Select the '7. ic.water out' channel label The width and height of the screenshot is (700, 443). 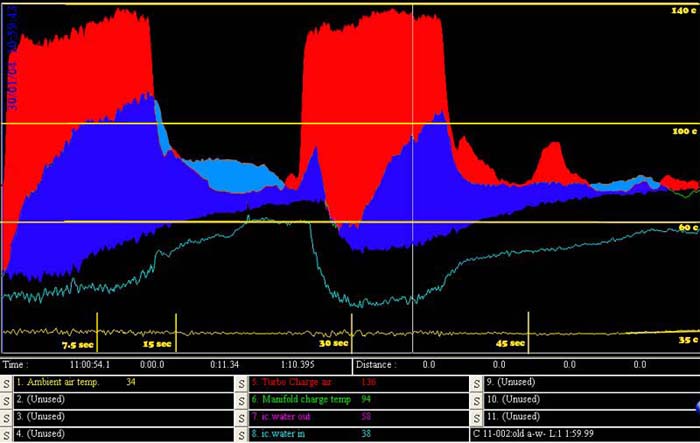point(281,417)
